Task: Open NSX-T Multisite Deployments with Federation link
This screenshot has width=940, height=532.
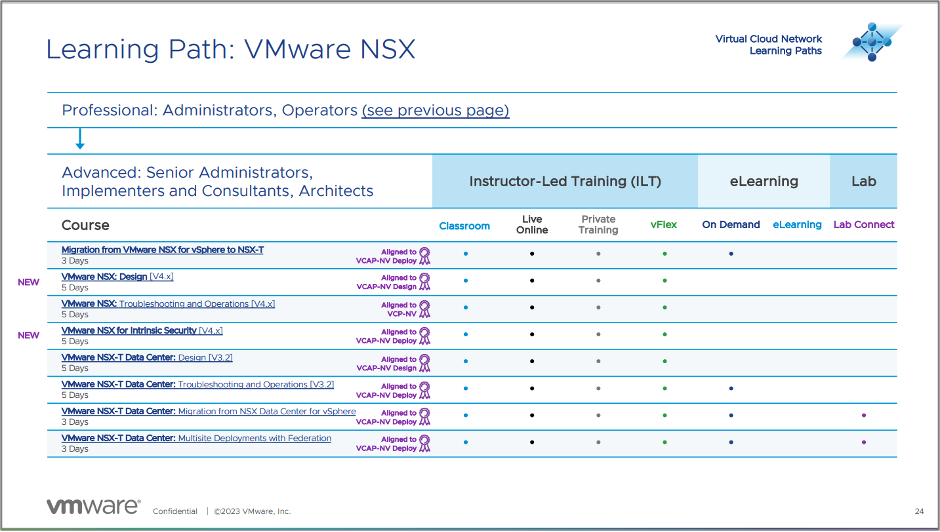Action: pos(196,438)
